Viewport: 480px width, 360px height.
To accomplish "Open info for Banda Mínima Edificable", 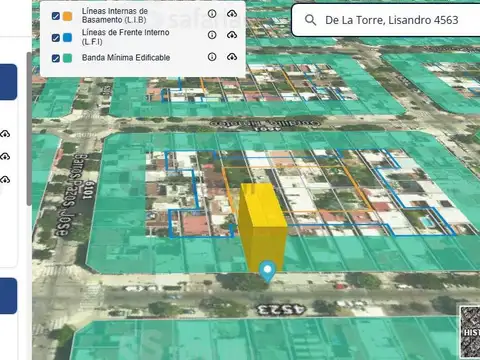I will (x=212, y=57).
